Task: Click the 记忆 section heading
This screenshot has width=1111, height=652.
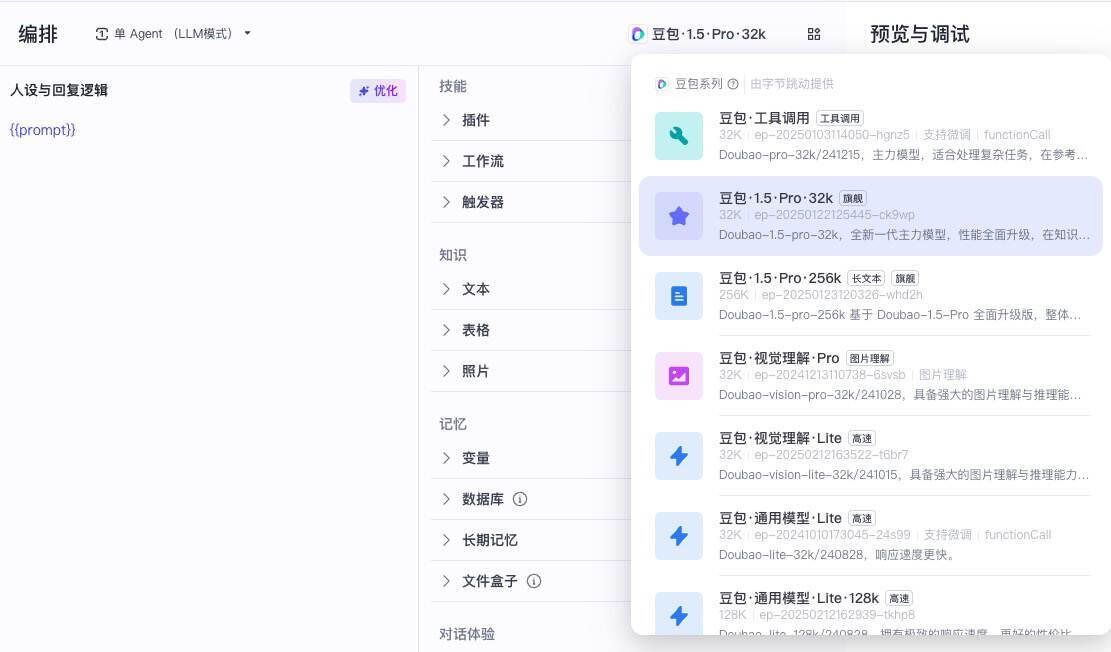Action: click(x=453, y=424)
